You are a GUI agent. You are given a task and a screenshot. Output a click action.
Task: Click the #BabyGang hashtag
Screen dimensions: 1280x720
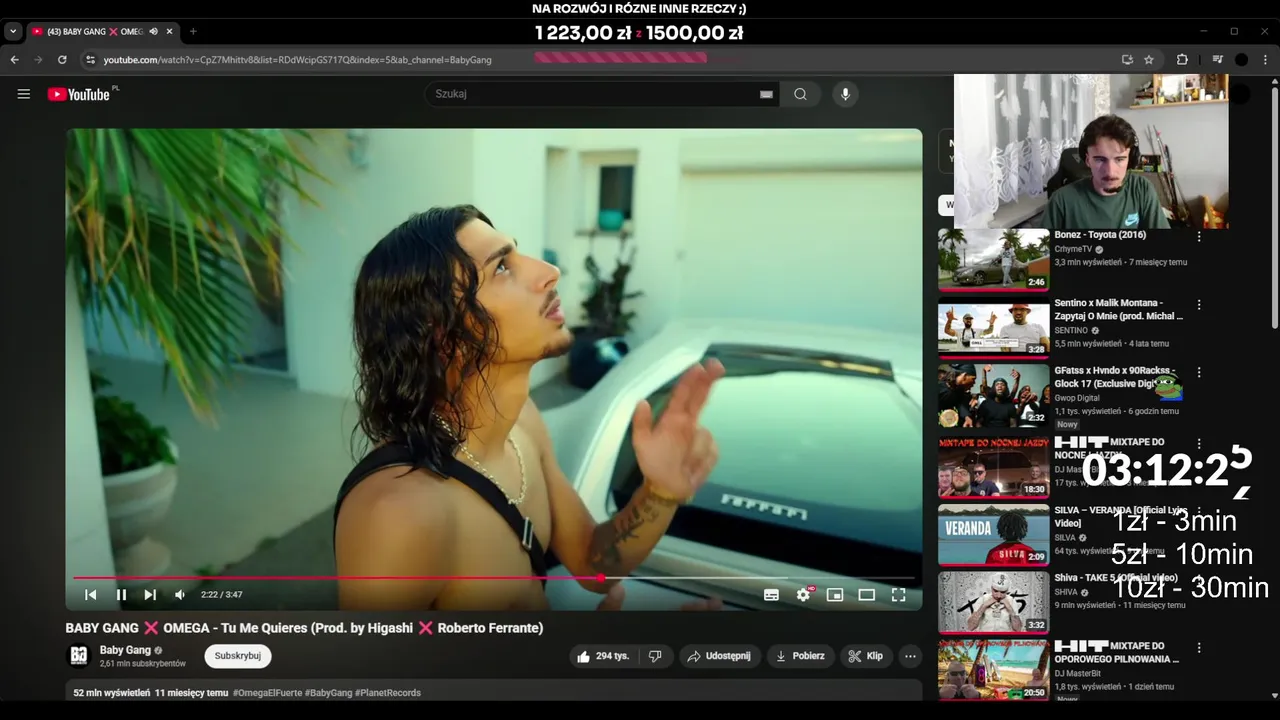[x=329, y=693]
